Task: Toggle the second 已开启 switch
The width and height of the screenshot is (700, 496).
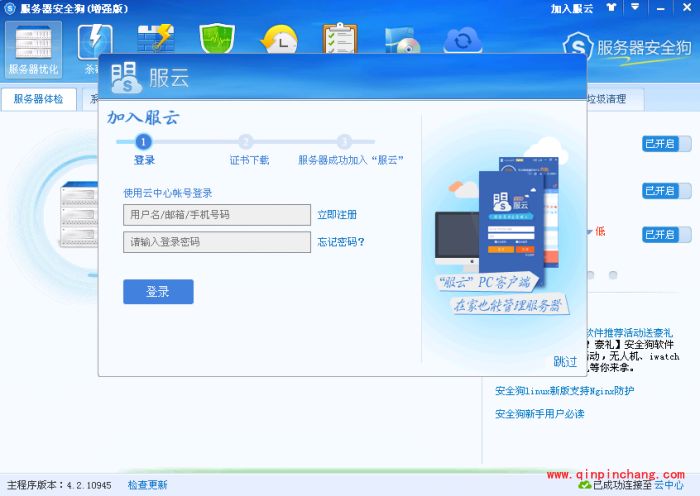Action: click(667, 191)
